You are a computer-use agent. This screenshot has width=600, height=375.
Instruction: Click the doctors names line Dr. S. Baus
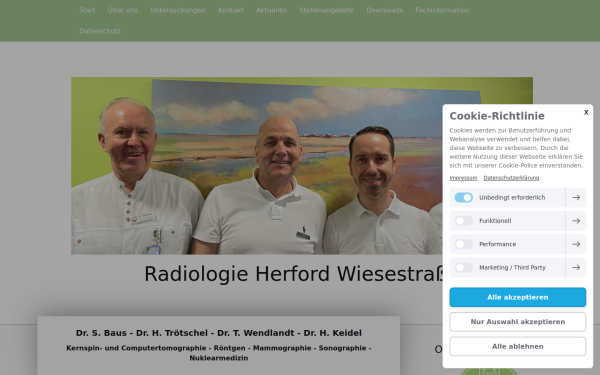tap(218, 333)
